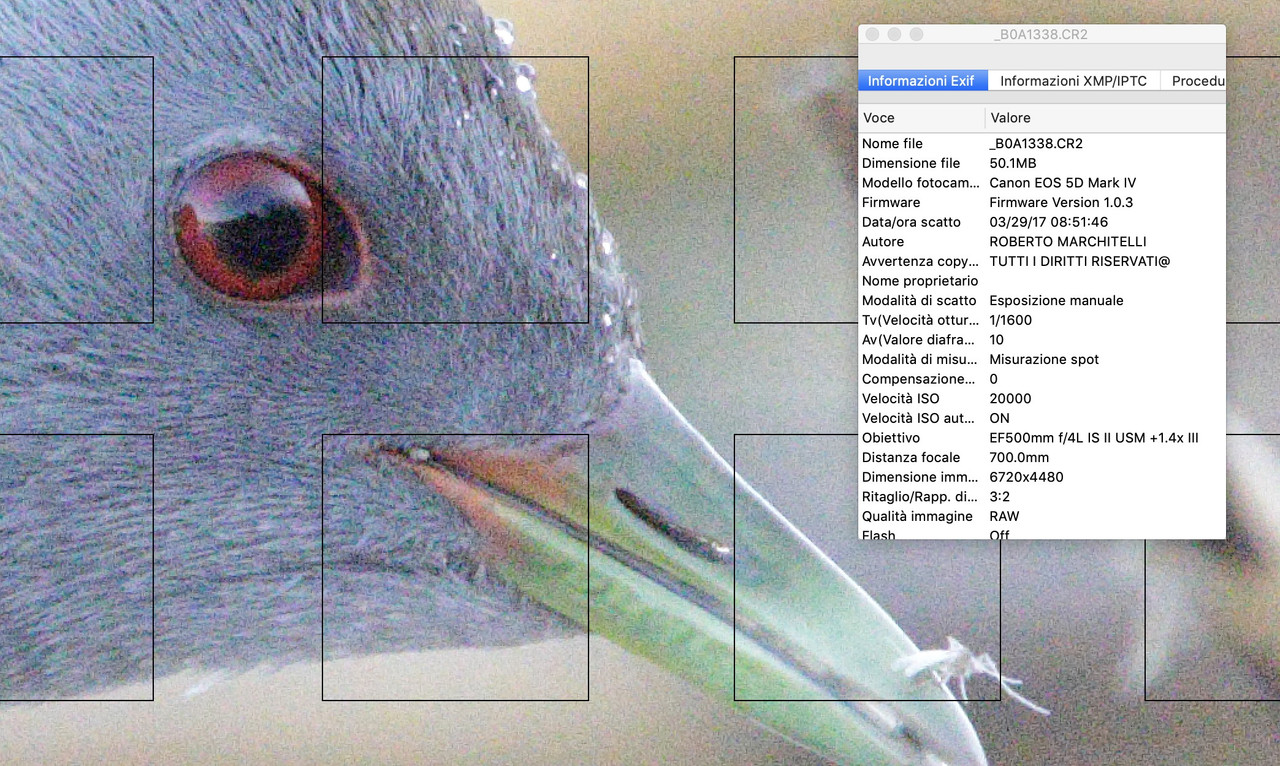Select the Nome file row
The image size is (1280, 766).
[1042, 144]
